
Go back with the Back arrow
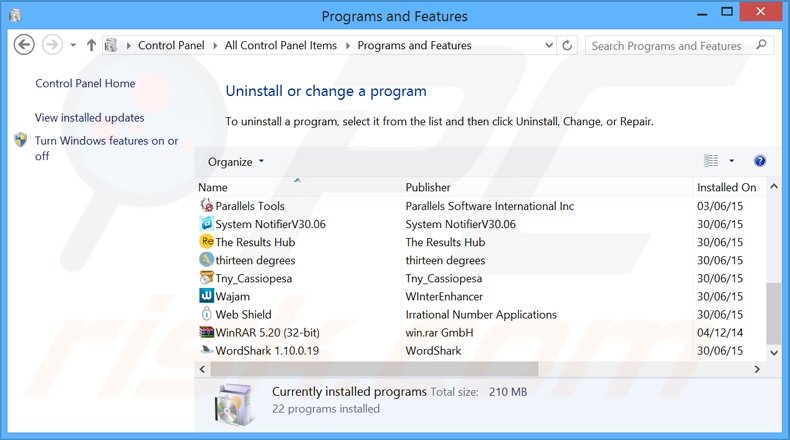24,45
